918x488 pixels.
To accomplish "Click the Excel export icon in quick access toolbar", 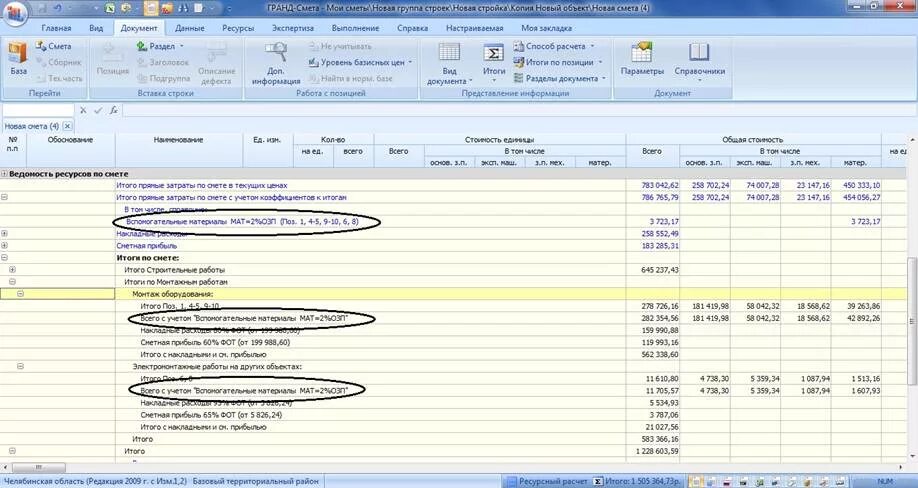I will 109,9.
